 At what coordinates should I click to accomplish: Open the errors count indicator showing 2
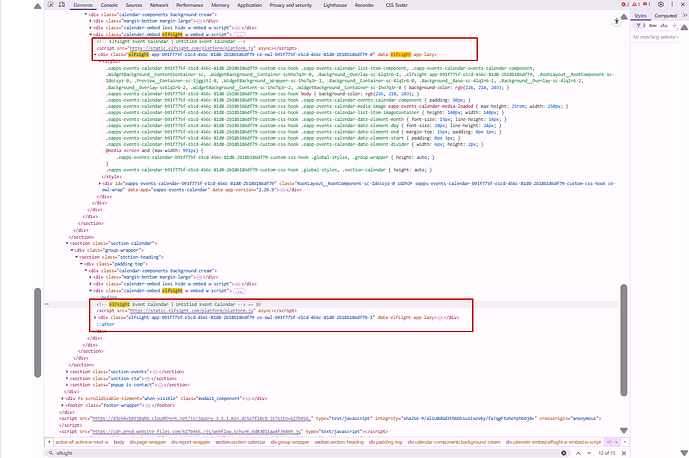point(625,4)
